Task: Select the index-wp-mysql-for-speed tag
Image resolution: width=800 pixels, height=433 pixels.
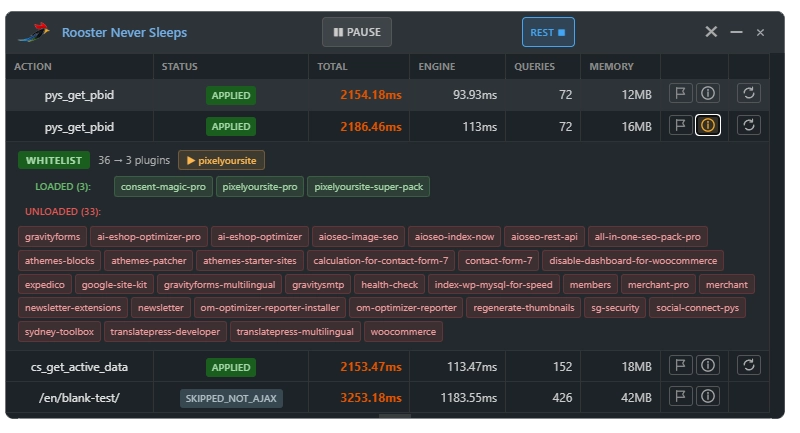Action: point(493,285)
